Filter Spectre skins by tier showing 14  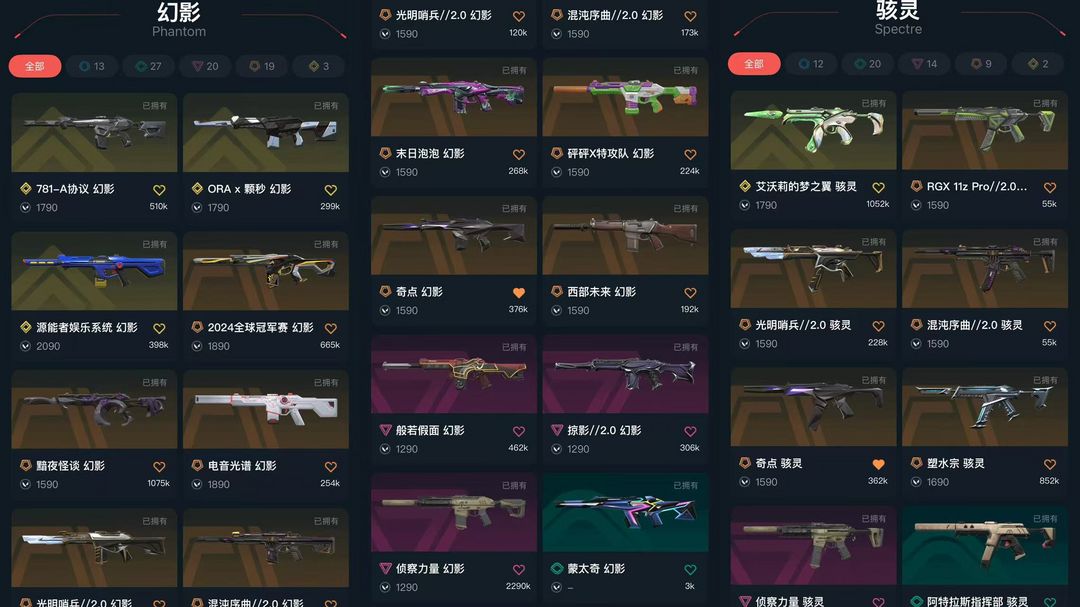point(924,63)
